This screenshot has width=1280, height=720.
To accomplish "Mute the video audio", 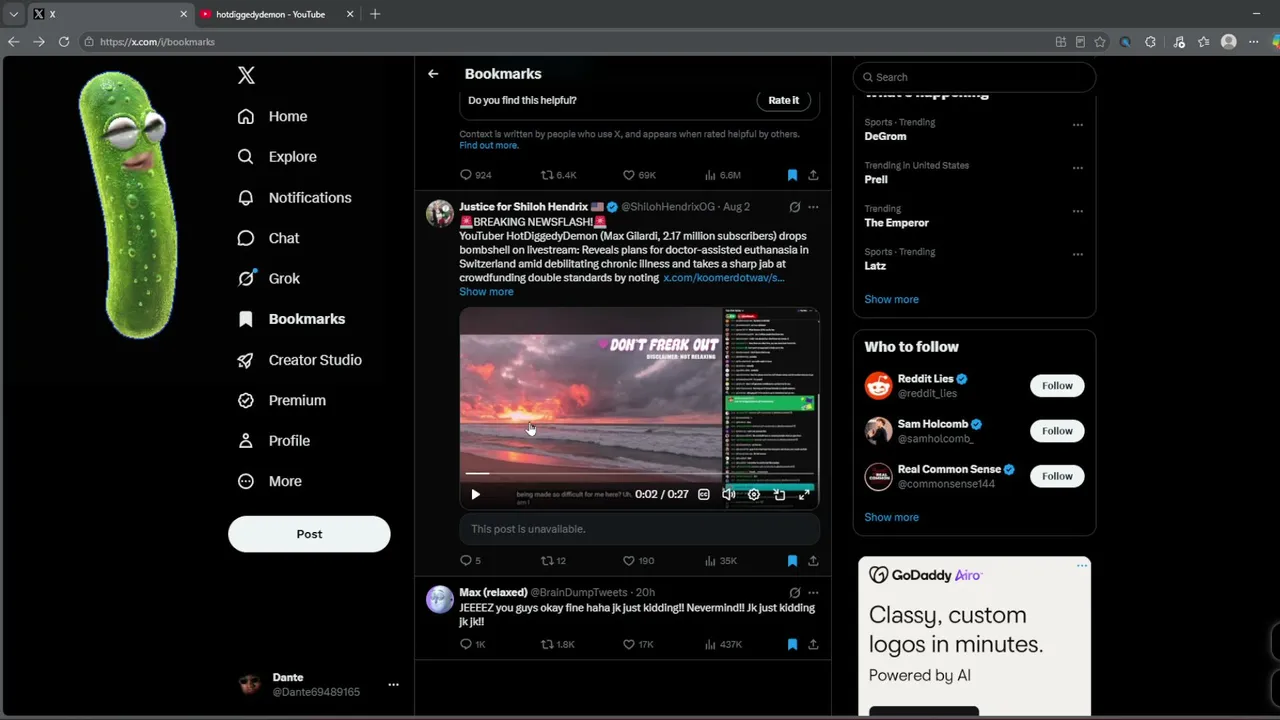I will [729, 494].
